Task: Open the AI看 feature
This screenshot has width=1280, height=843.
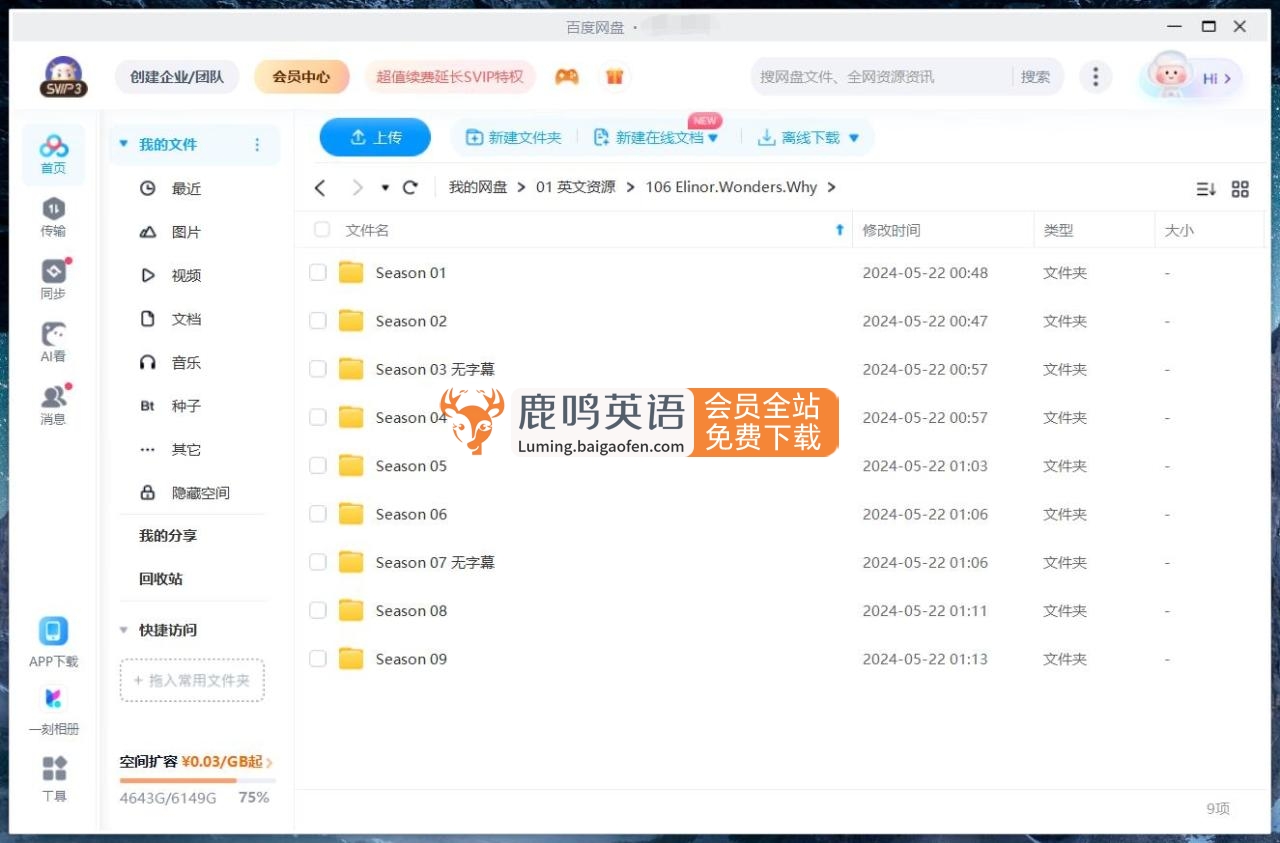Action: 53,341
